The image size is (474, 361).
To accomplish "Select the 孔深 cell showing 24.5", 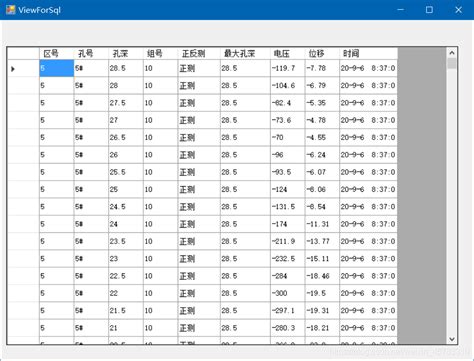I will tap(126, 207).
